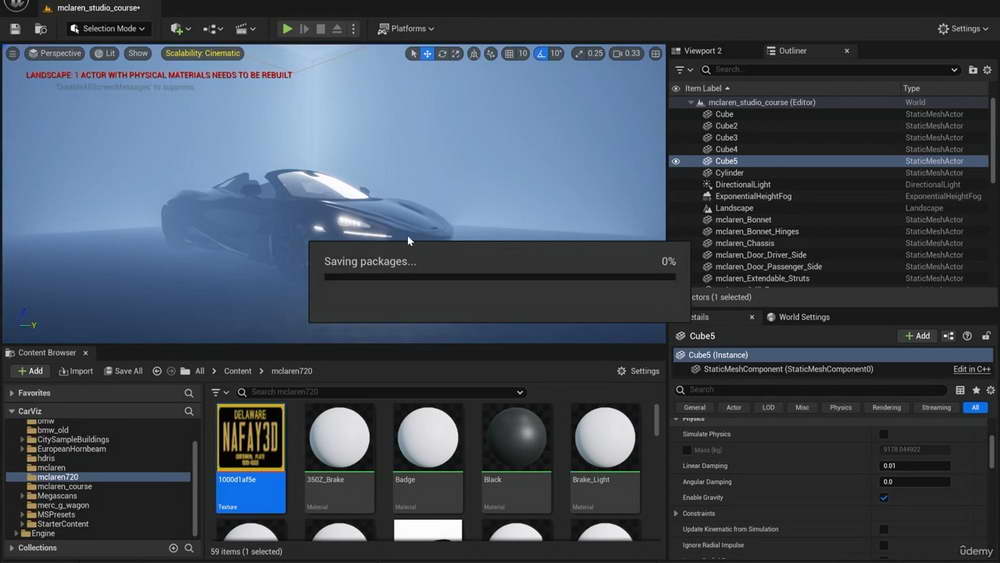Collapse the mclaren_studio_course (Editor) world row
This screenshot has height=563, width=1000.
click(691, 103)
